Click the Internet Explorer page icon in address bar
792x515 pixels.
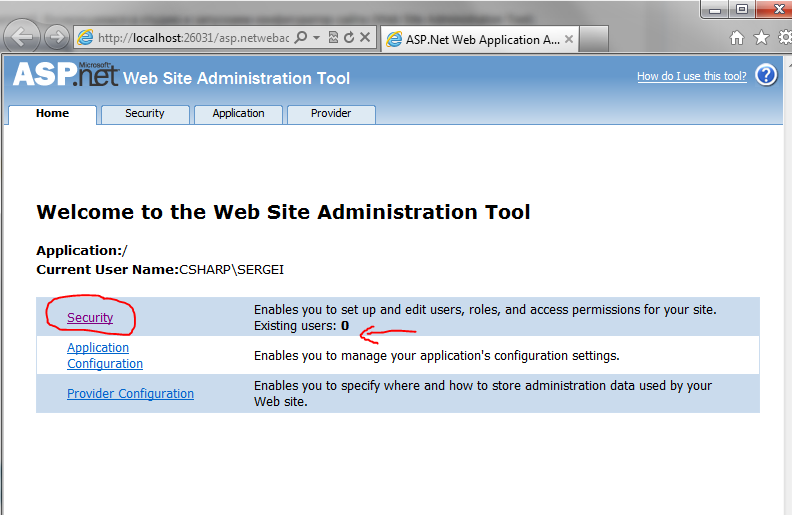pyautogui.click(x=85, y=37)
